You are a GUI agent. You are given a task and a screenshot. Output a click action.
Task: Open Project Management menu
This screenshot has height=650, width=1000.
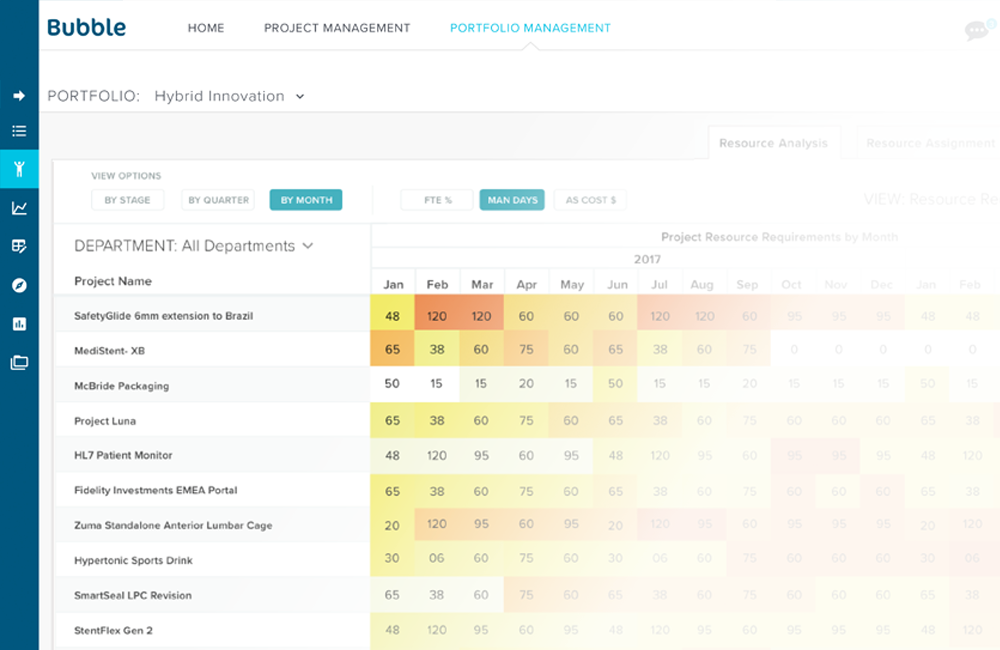337,28
